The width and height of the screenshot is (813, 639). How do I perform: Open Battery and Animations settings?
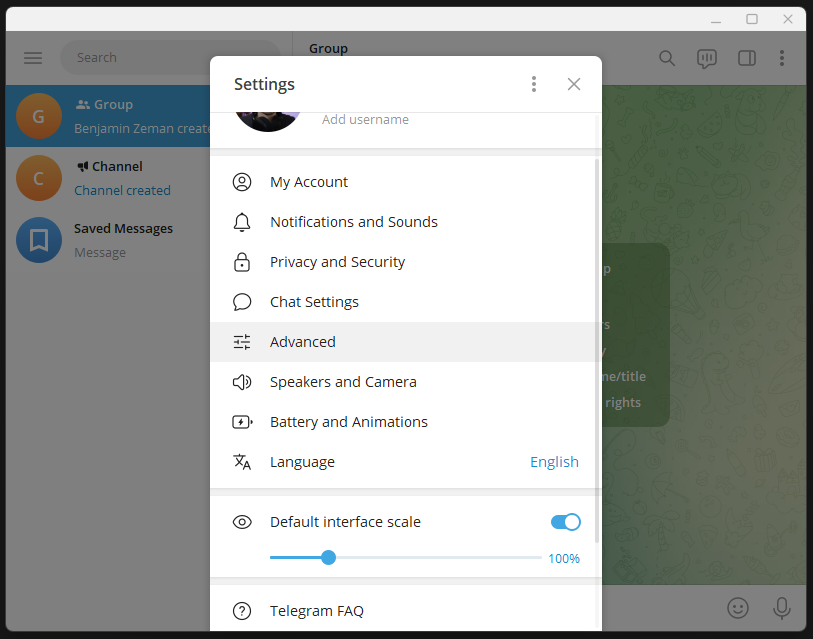(348, 422)
